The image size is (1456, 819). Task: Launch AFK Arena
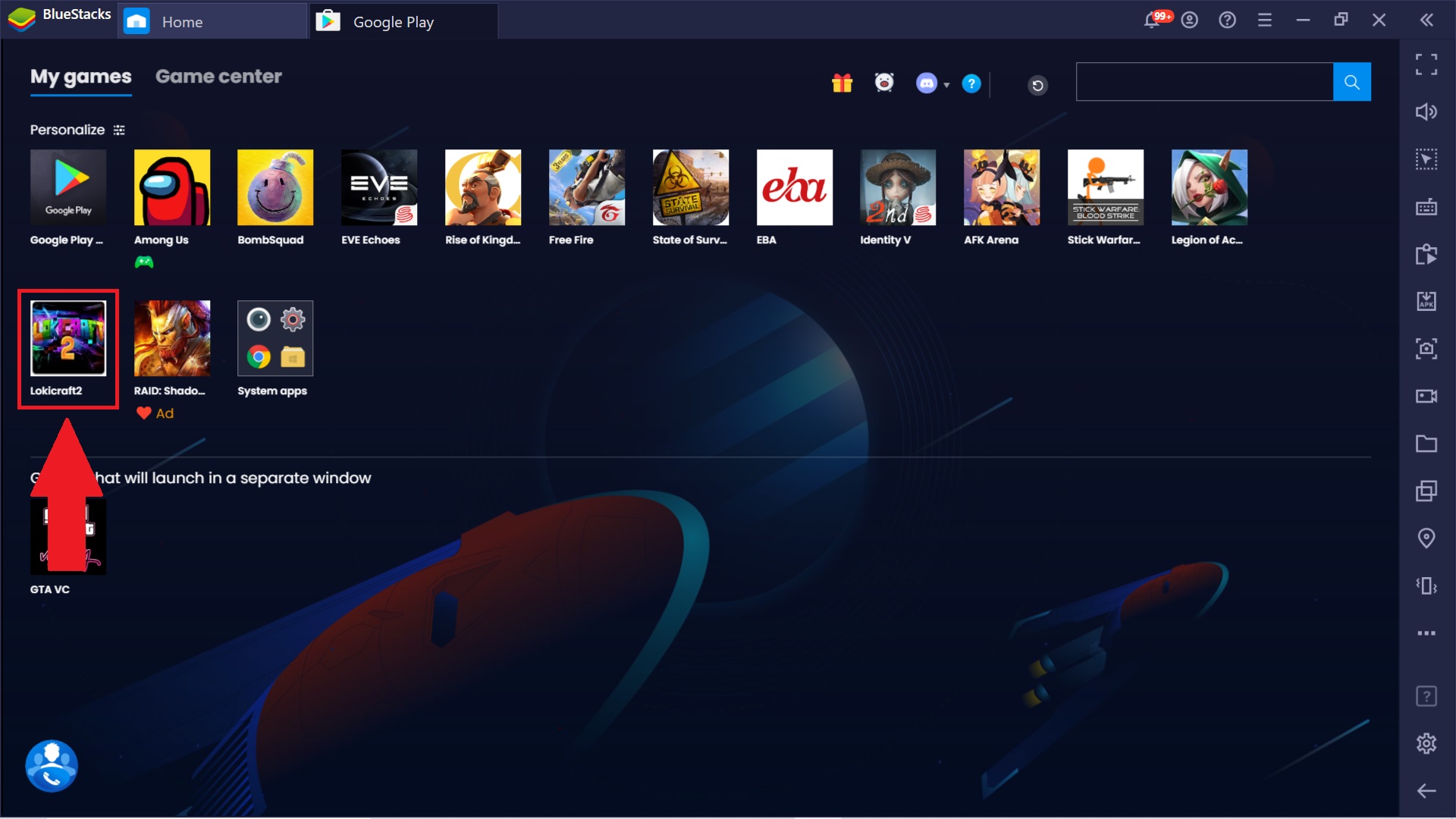click(x=1002, y=187)
